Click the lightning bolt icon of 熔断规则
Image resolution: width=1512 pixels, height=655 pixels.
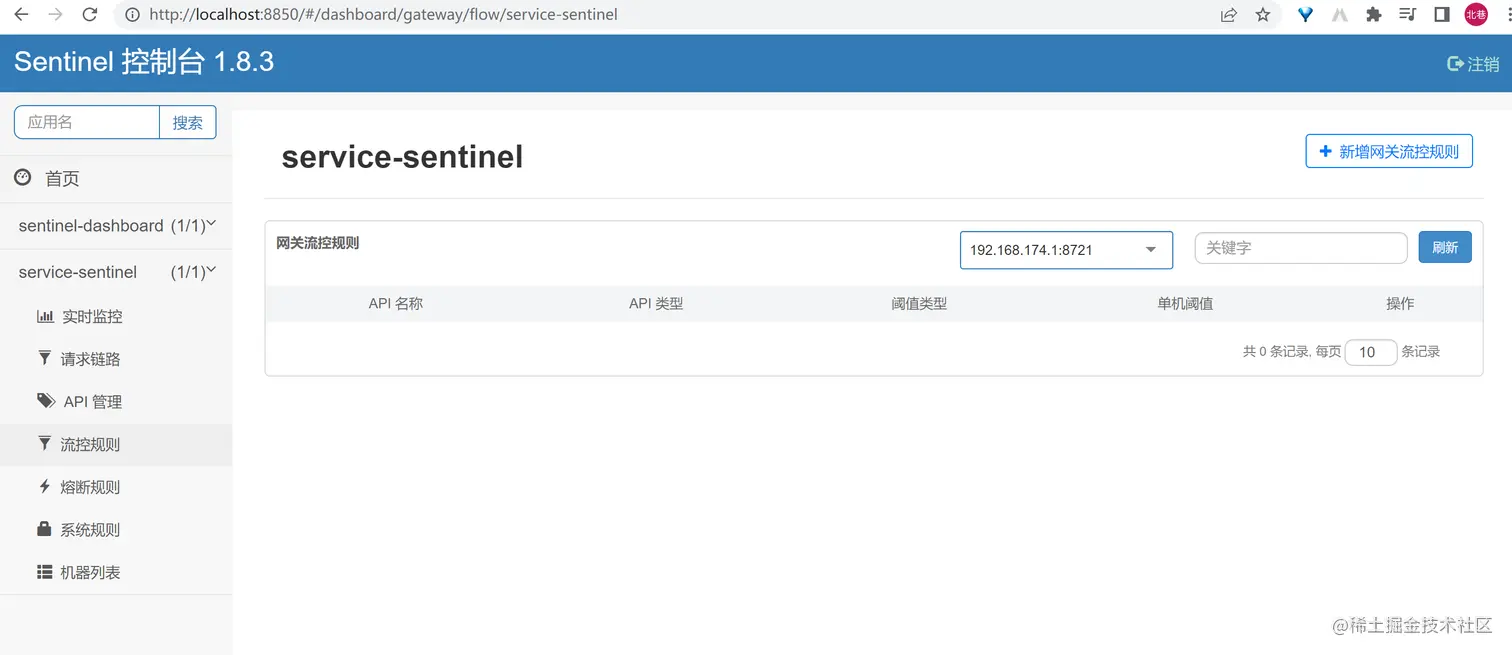(44, 486)
